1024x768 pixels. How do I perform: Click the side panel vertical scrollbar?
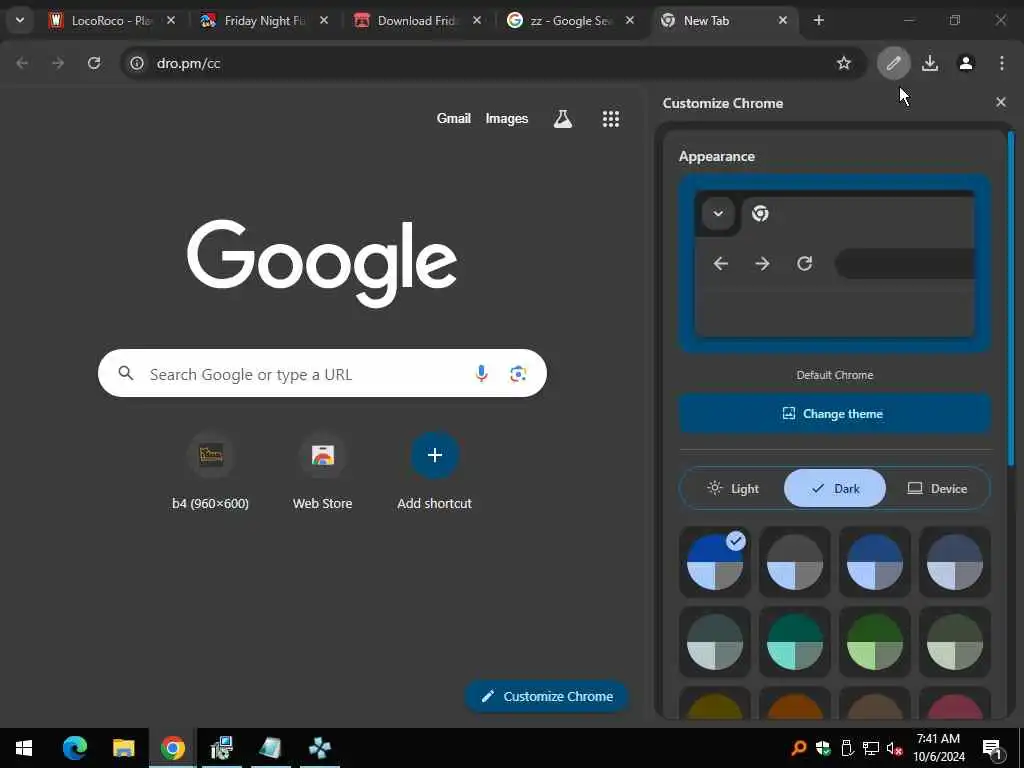click(1011, 299)
